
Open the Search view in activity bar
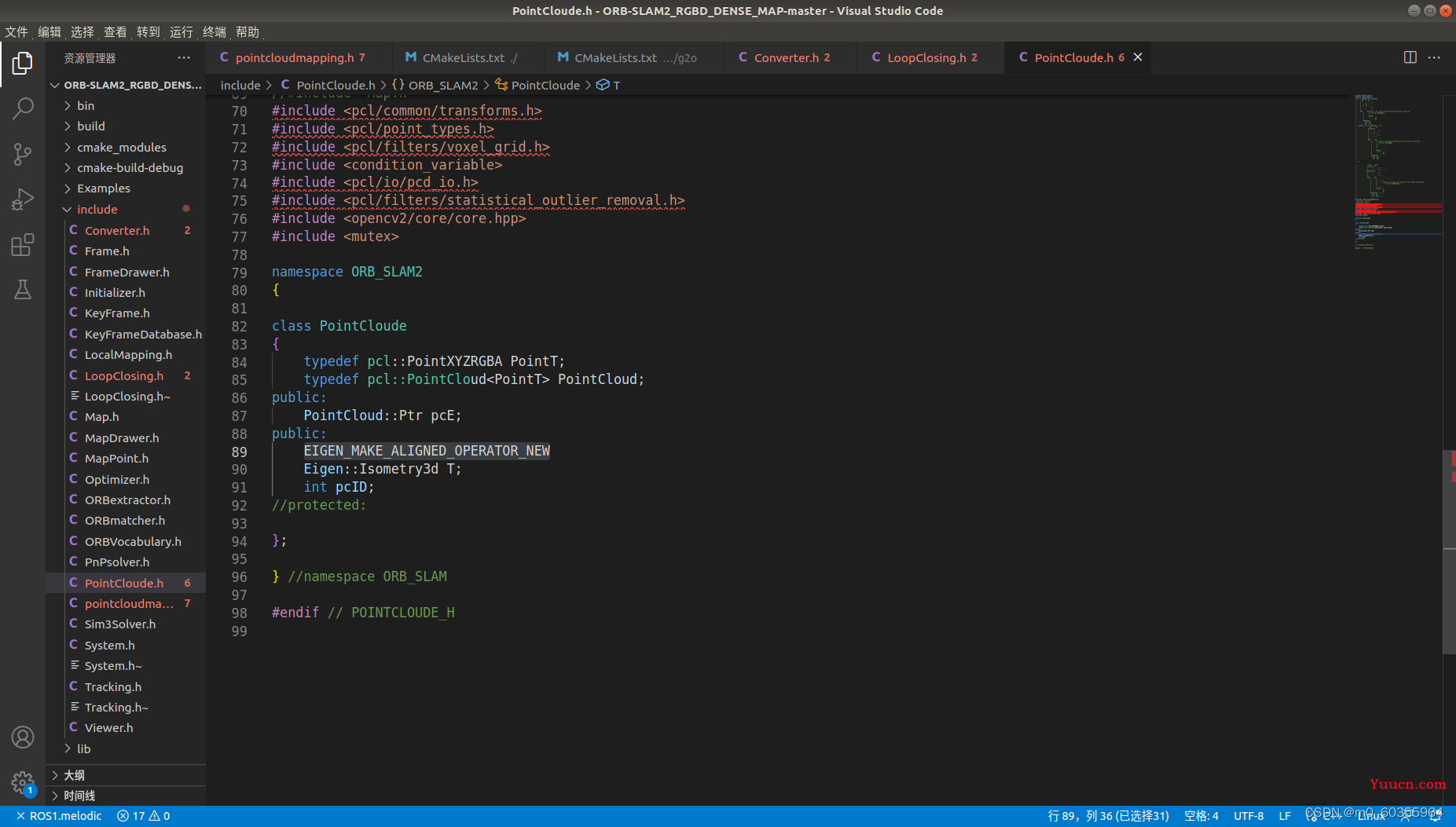(23, 108)
